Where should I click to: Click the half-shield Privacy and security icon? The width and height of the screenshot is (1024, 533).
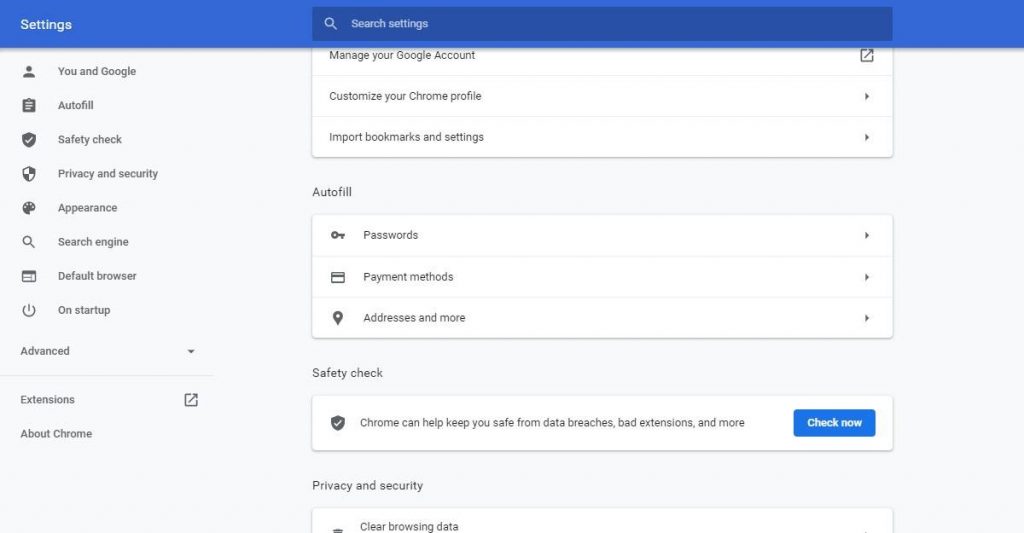point(29,174)
